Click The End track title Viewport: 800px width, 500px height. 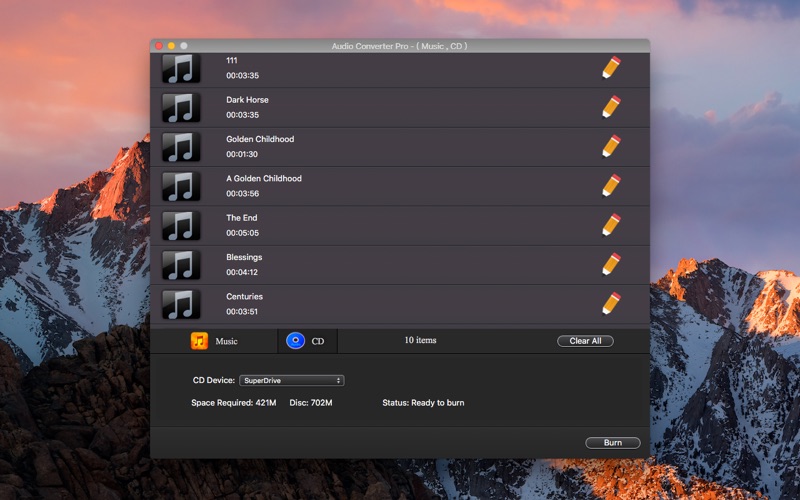[242, 217]
